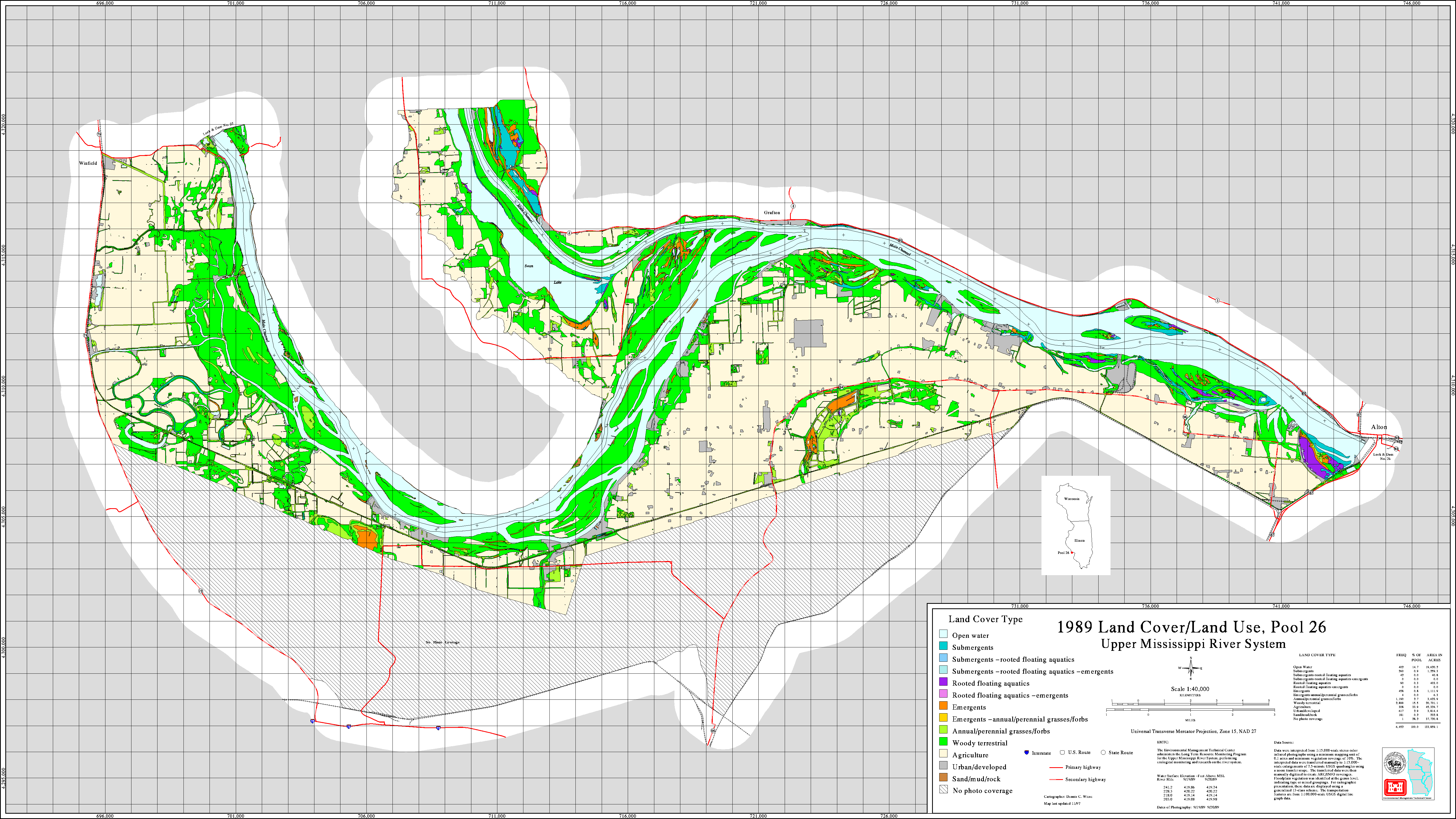Click the north arrow compass rose
The image size is (1456, 819).
(1190, 668)
